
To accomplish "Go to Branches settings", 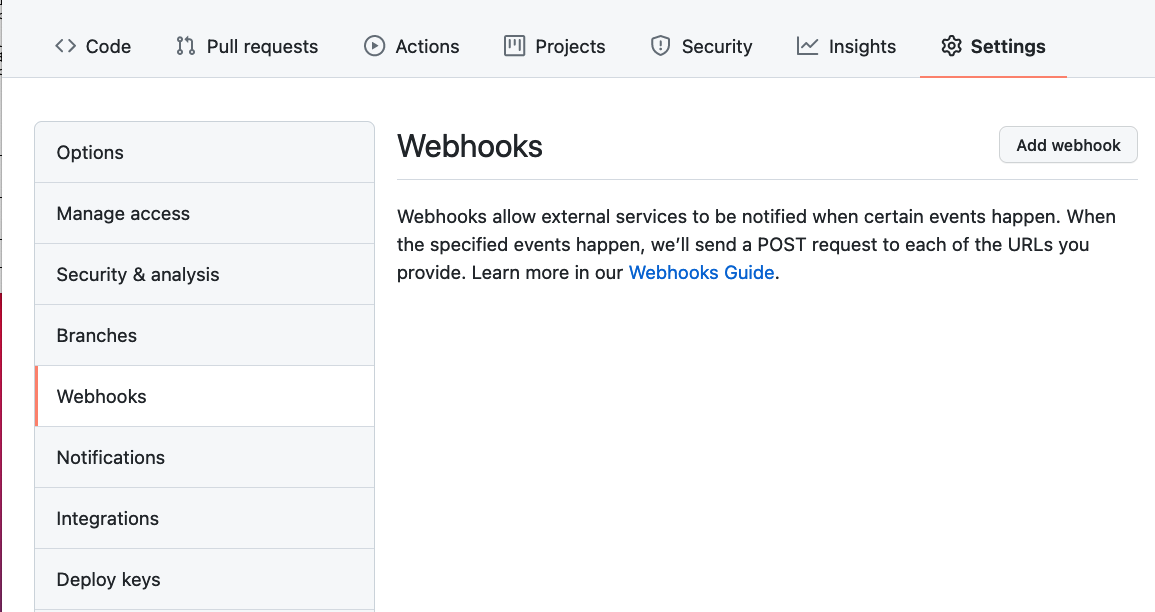I will click(205, 336).
